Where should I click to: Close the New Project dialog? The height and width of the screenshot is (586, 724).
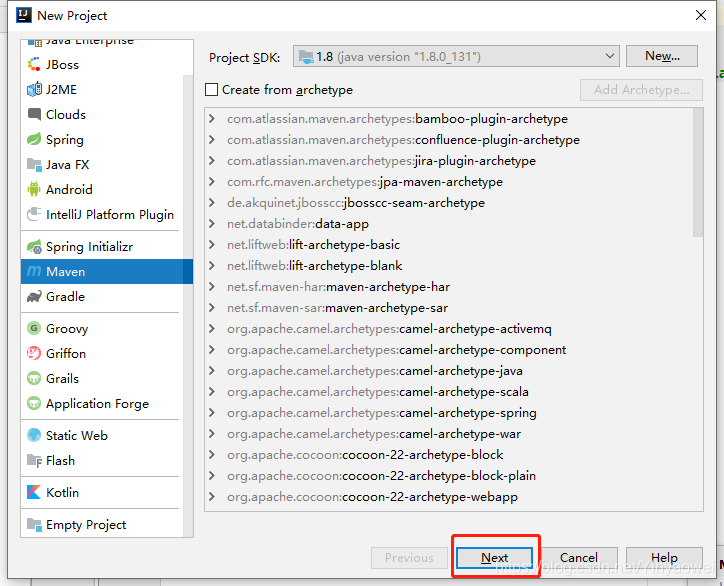pos(701,15)
